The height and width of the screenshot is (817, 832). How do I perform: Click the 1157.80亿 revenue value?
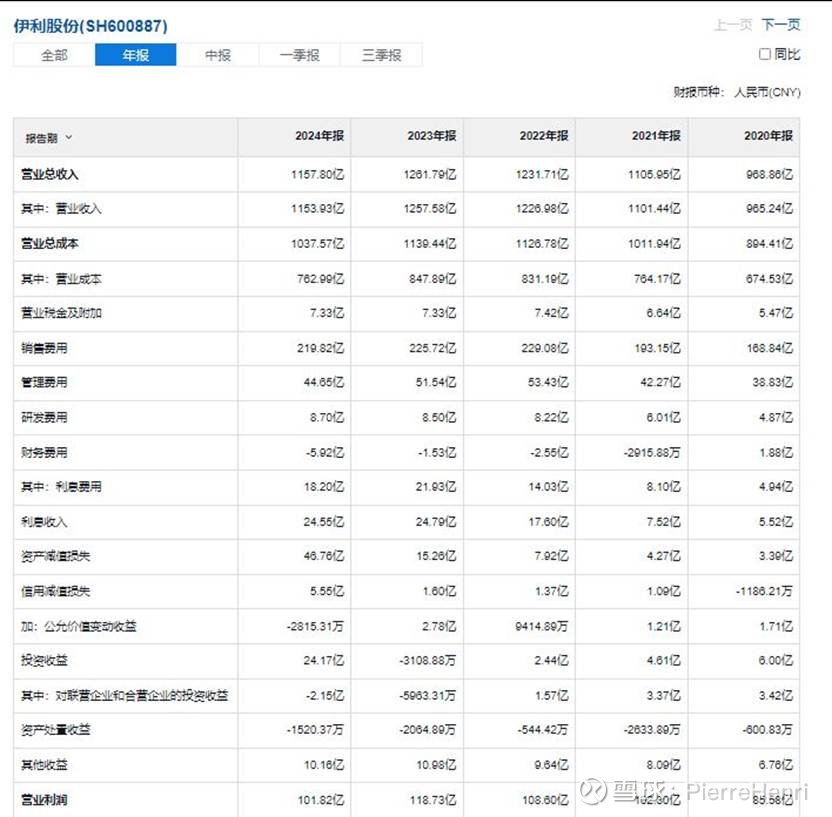point(318,175)
